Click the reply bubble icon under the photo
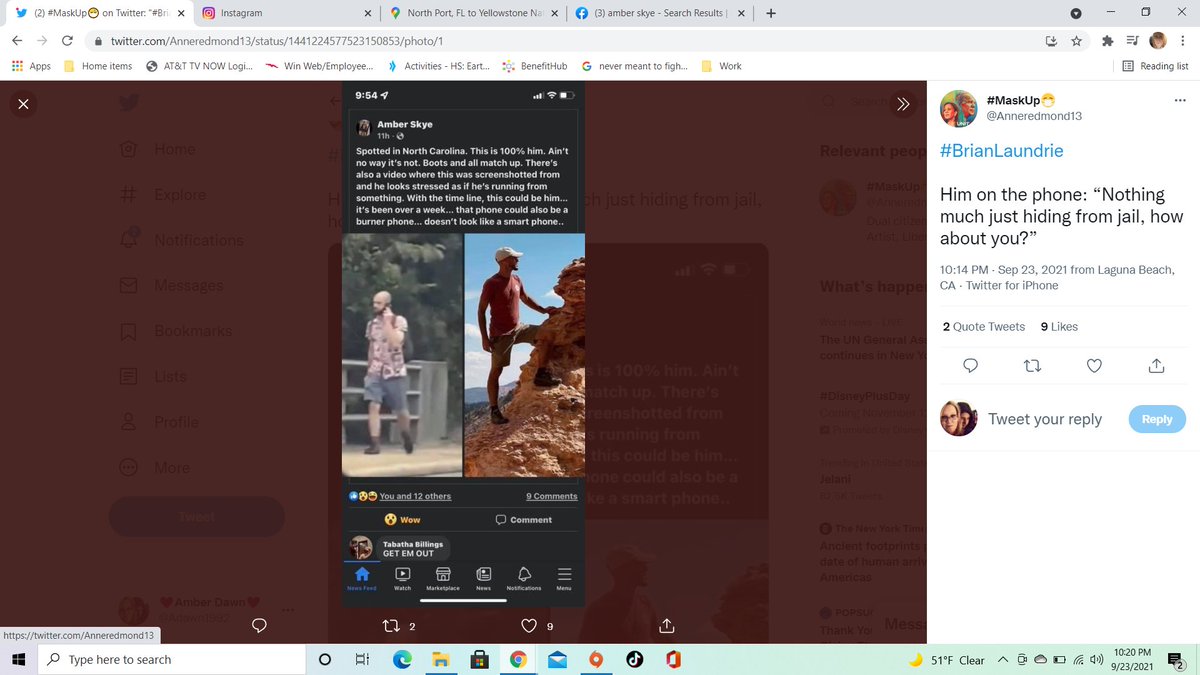This screenshot has height=675, width=1200. (259, 626)
